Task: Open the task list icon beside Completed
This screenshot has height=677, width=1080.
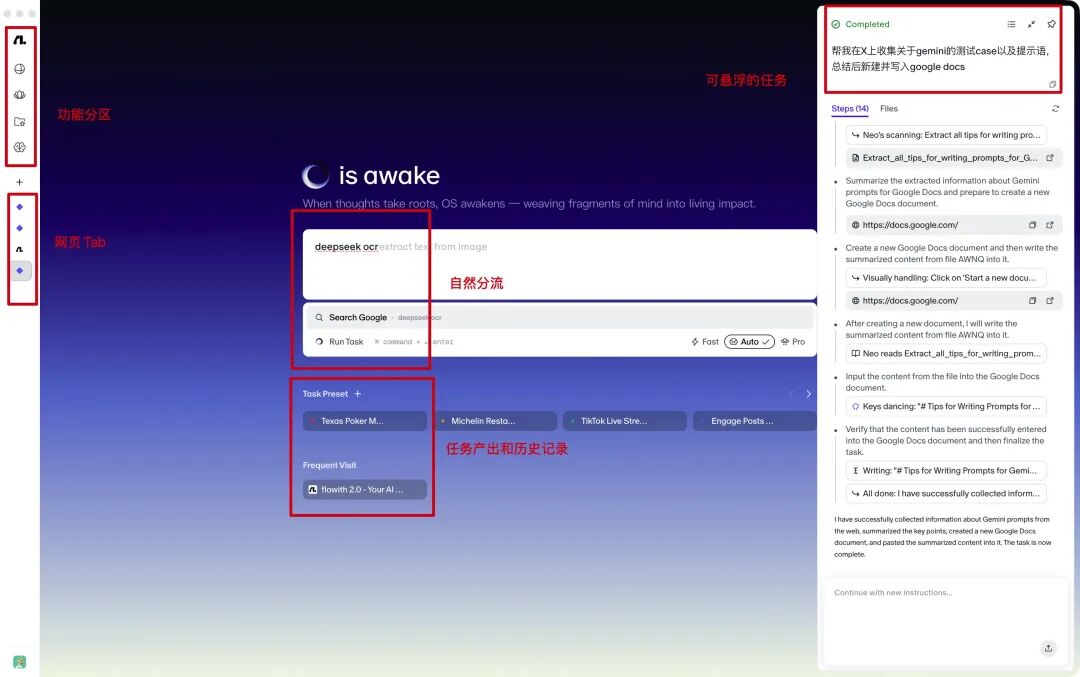Action: tap(1011, 24)
